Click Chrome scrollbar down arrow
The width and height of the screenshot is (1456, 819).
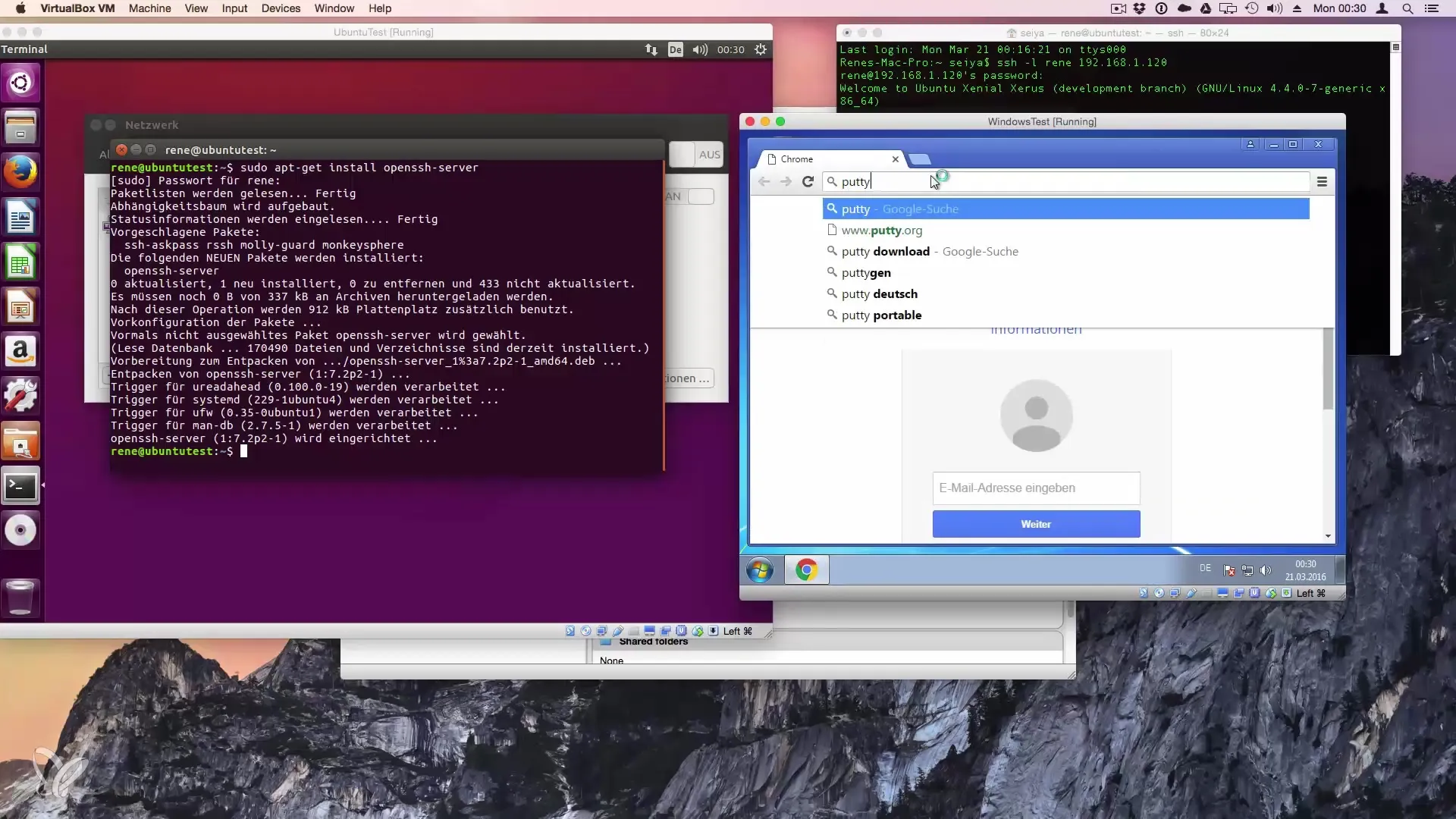[1328, 536]
